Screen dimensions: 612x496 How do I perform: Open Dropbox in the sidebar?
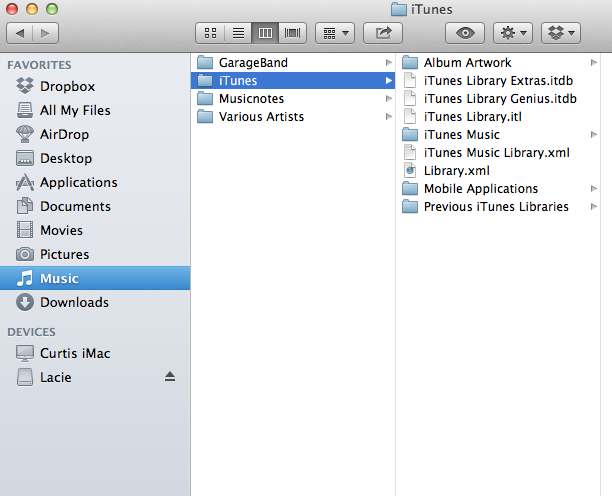(95, 86)
